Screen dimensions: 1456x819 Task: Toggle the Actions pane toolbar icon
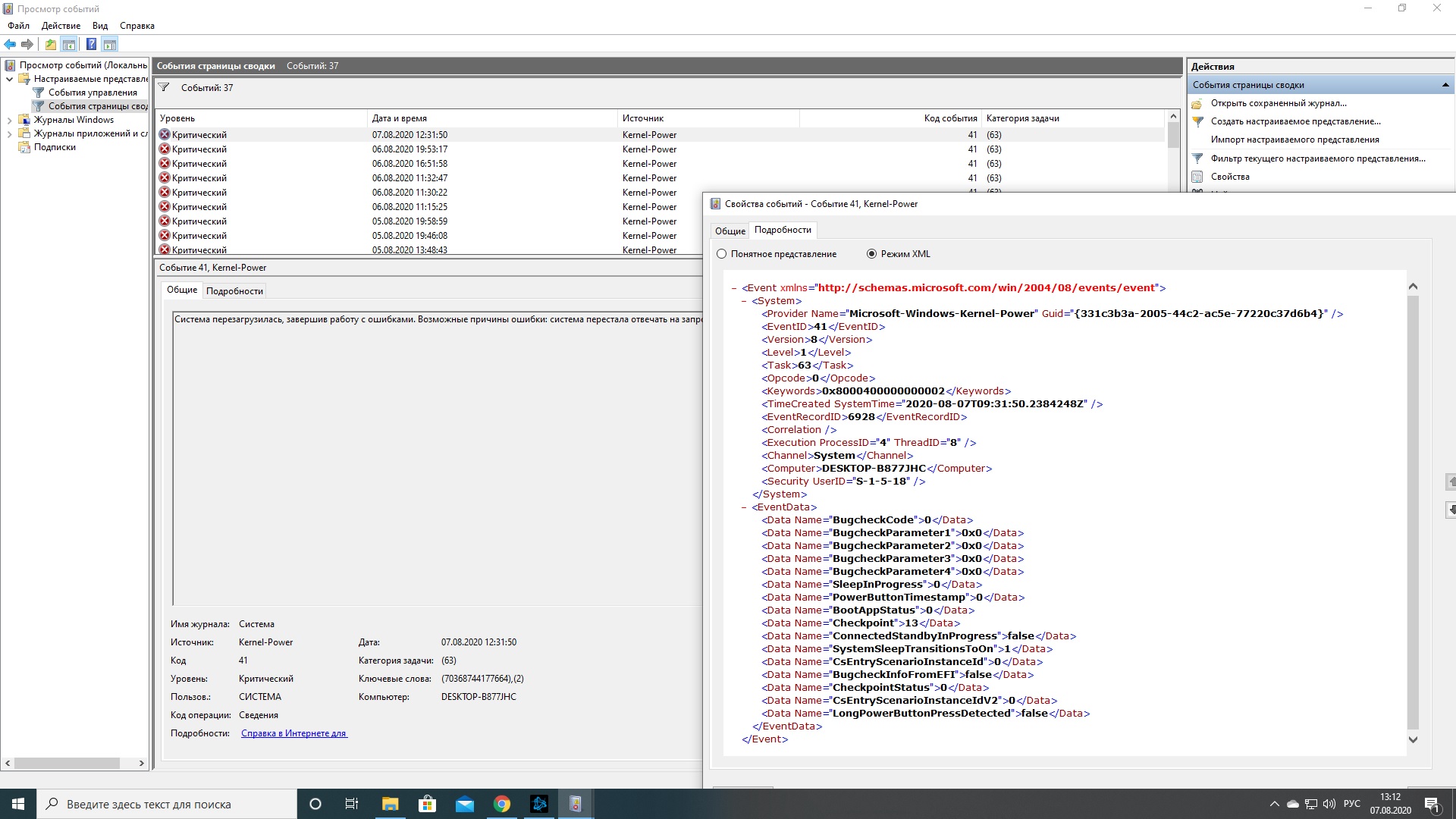109,44
